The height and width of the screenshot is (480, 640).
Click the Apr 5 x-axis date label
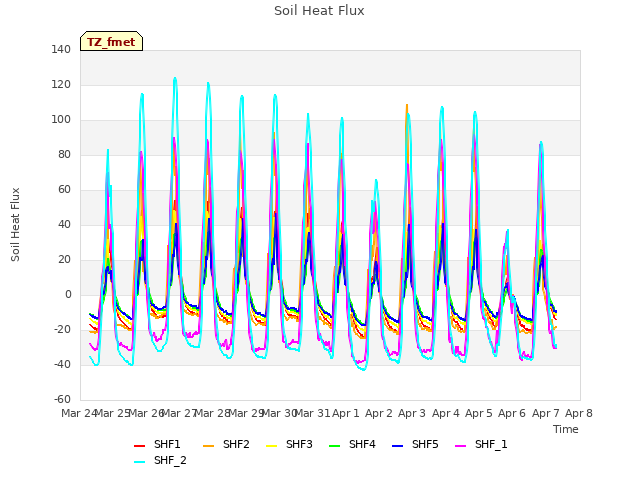pyautogui.click(x=479, y=413)
